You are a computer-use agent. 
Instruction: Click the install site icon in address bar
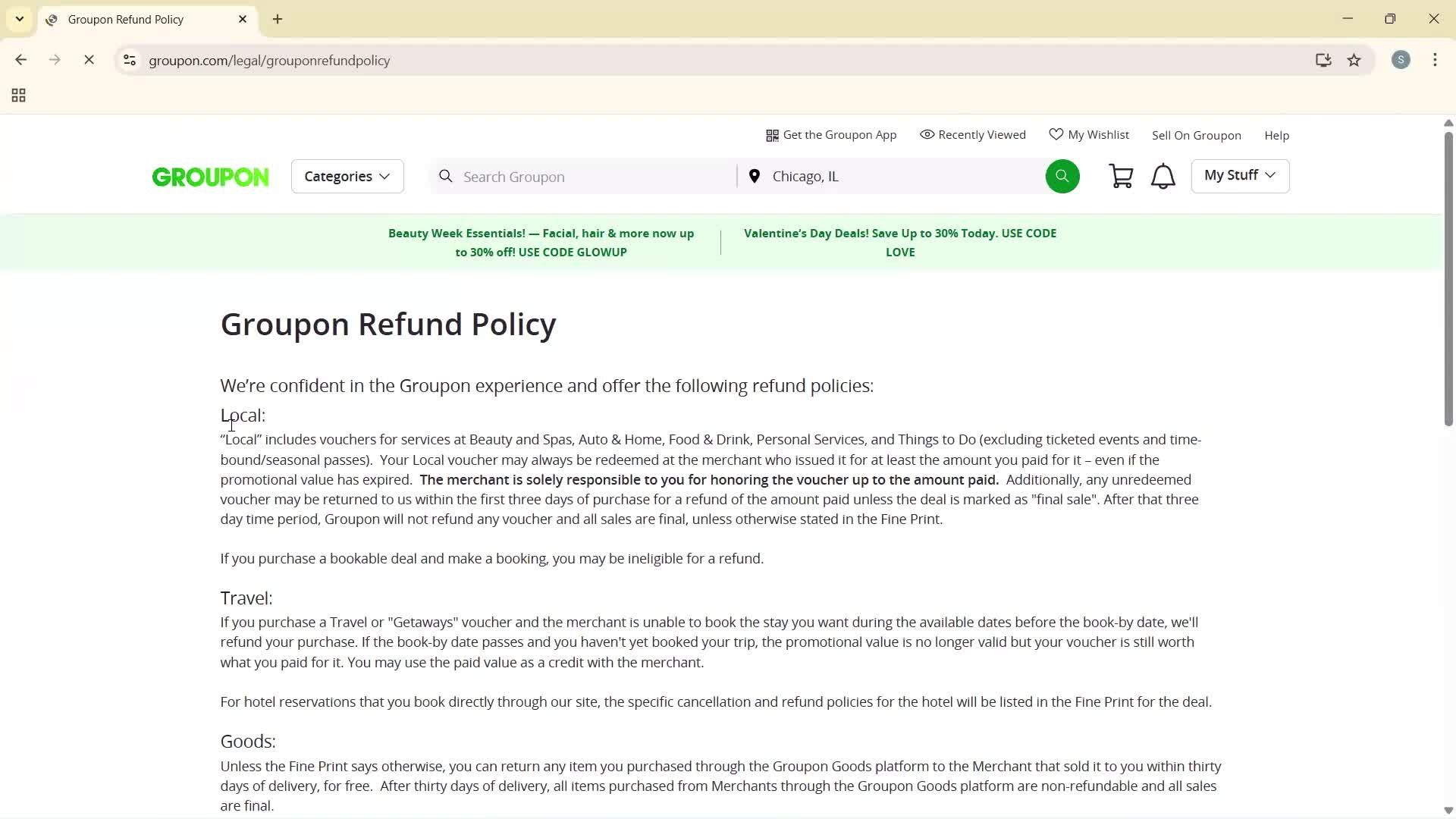pos(1323,60)
